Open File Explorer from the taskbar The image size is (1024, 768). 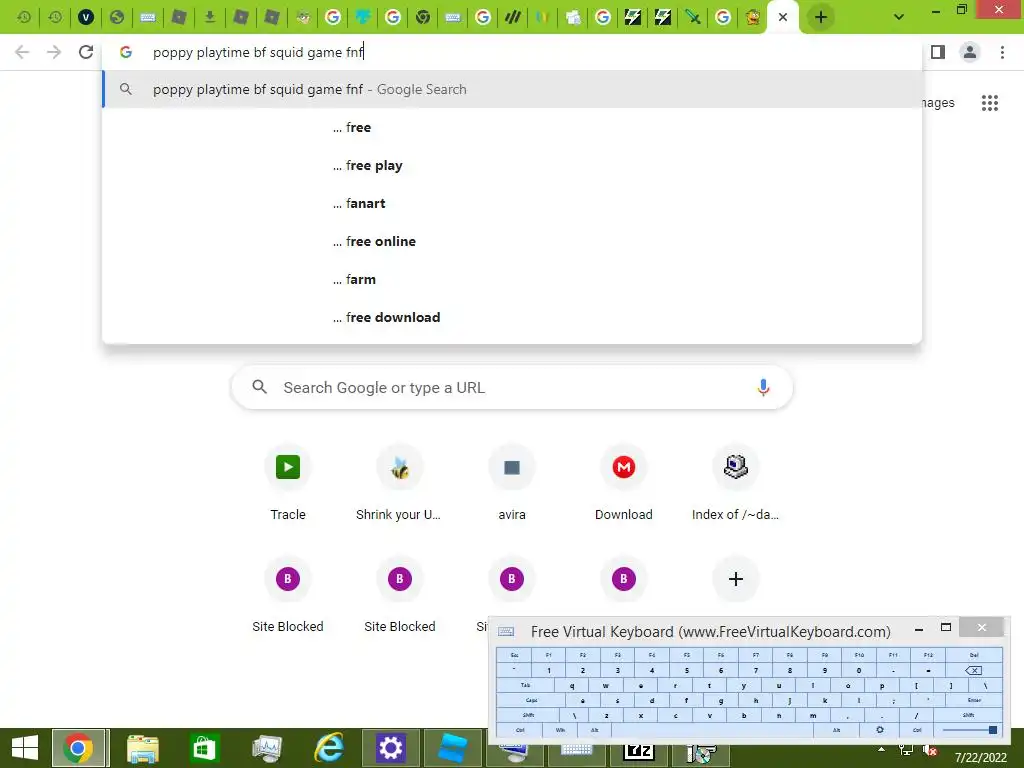(x=142, y=748)
